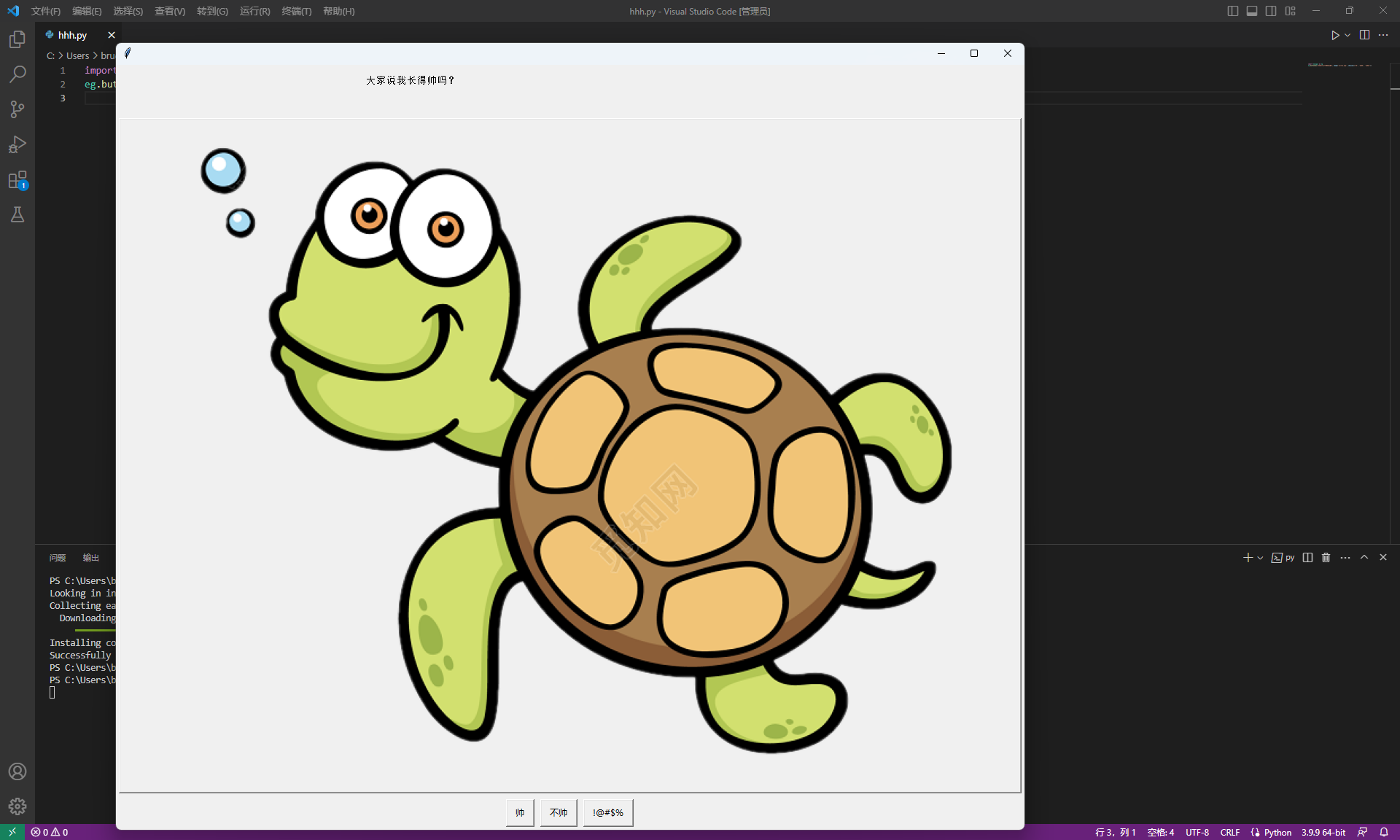The width and height of the screenshot is (1400, 840).
Task: Split the editor to the right
Action: coord(1364,35)
